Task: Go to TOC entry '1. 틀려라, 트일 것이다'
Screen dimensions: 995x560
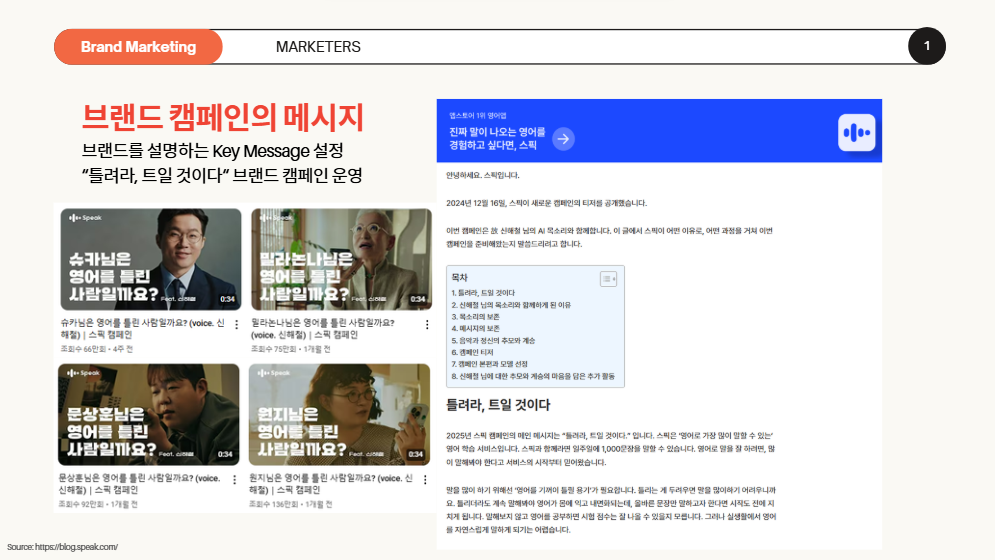Action: pyautogui.click(x=483, y=293)
